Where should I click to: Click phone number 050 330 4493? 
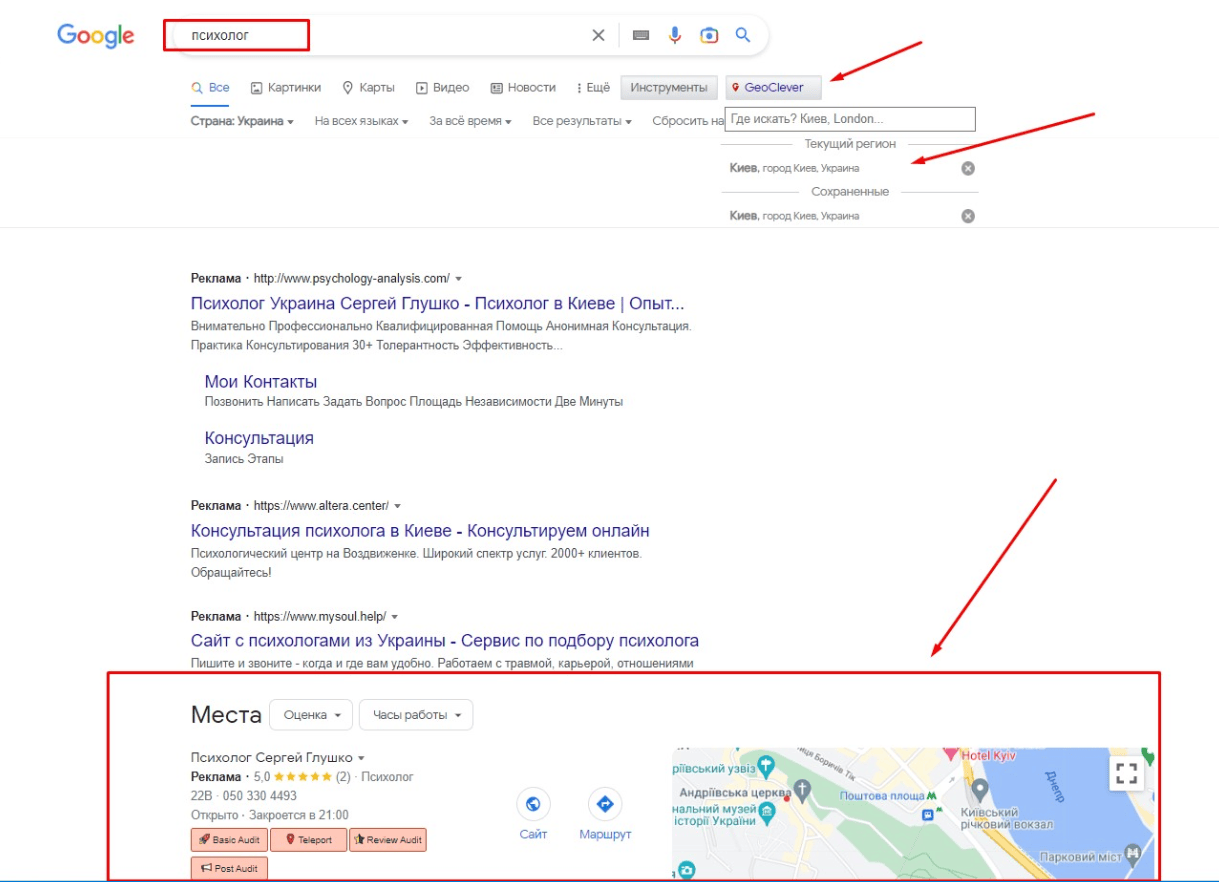(x=260, y=796)
